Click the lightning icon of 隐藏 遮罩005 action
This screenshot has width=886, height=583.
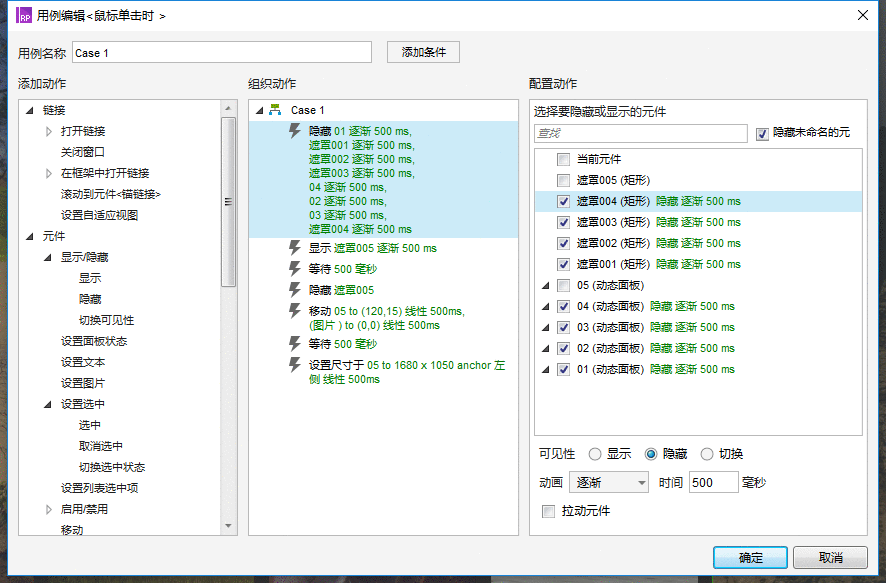pos(295,290)
